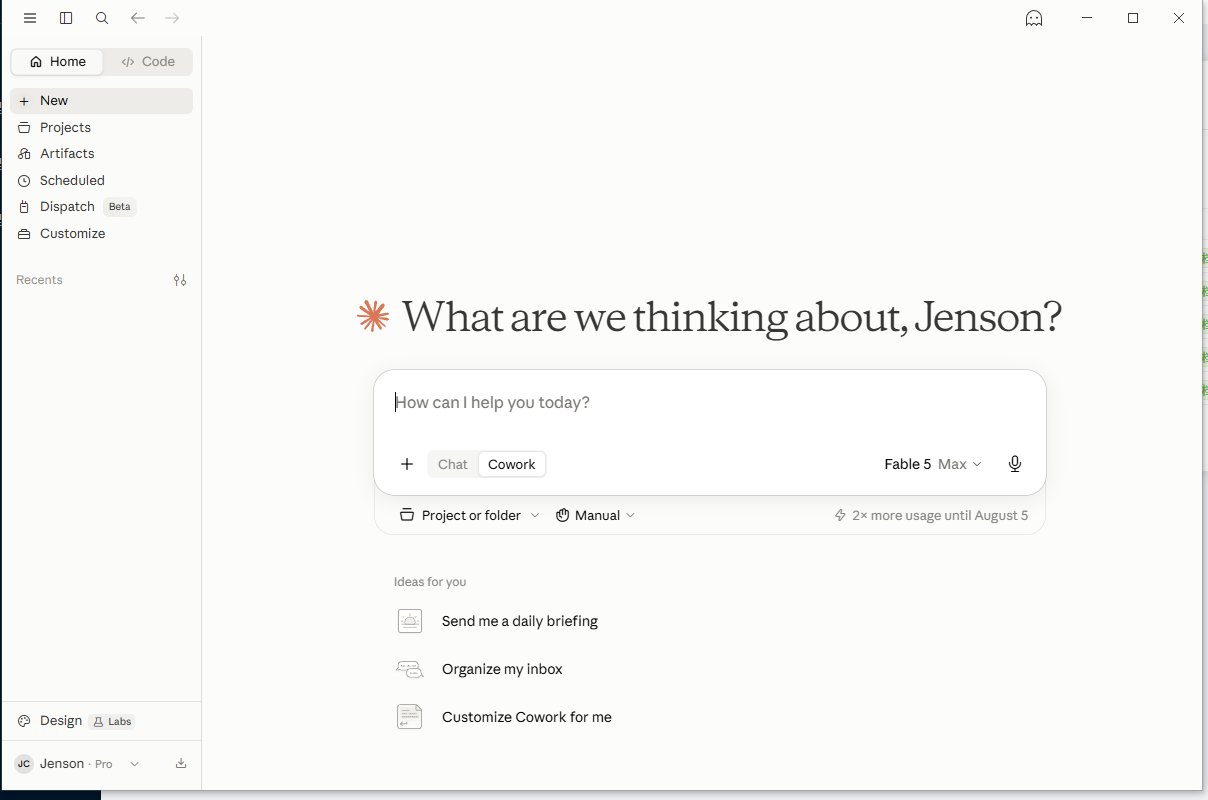Click the plus attachment icon in composer
The image size is (1208, 800).
coord(407,464)
